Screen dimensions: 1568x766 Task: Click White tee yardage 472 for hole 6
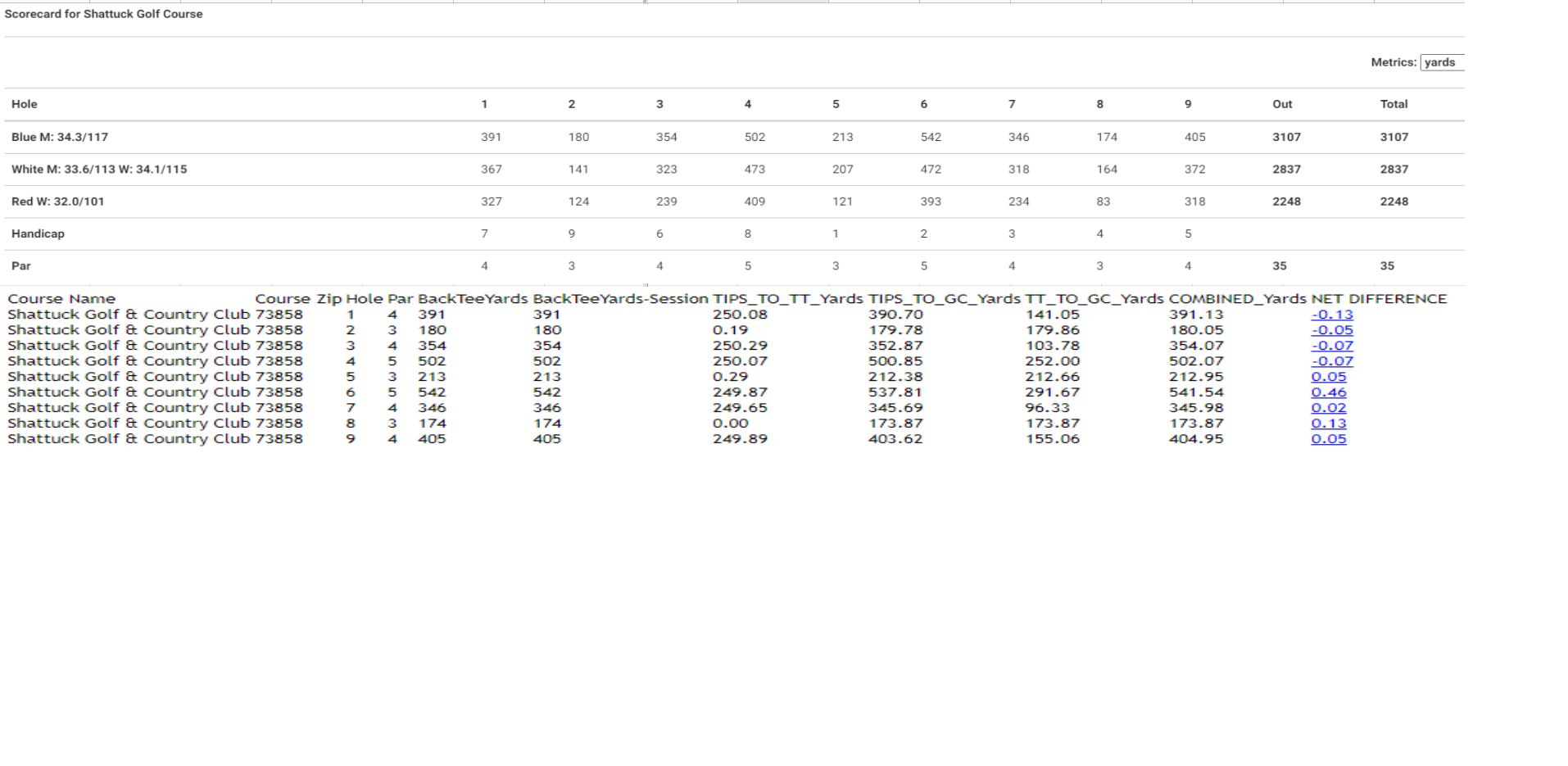(931, 170)
